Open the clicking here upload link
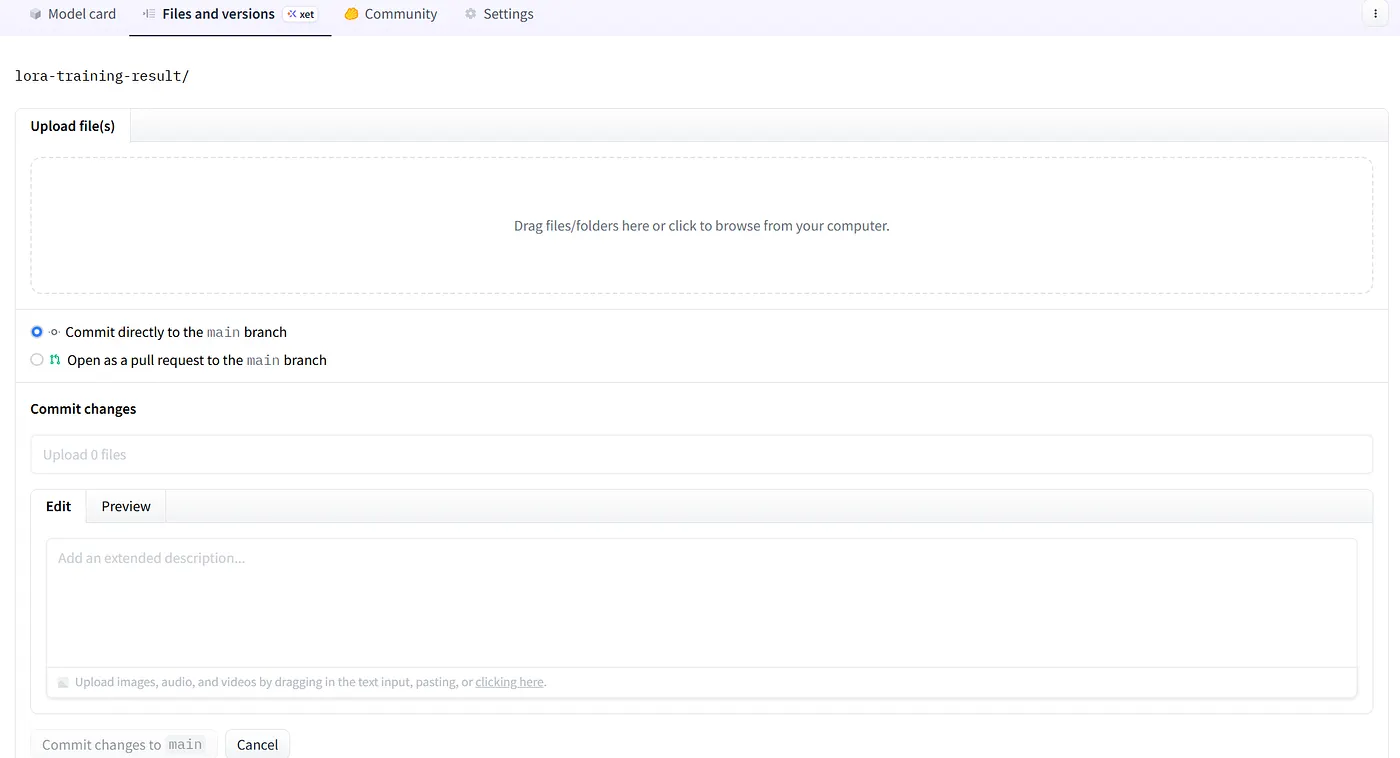The height and width of the screenshot is (758, 1400). pyautogui.click(x=509, y=682)
